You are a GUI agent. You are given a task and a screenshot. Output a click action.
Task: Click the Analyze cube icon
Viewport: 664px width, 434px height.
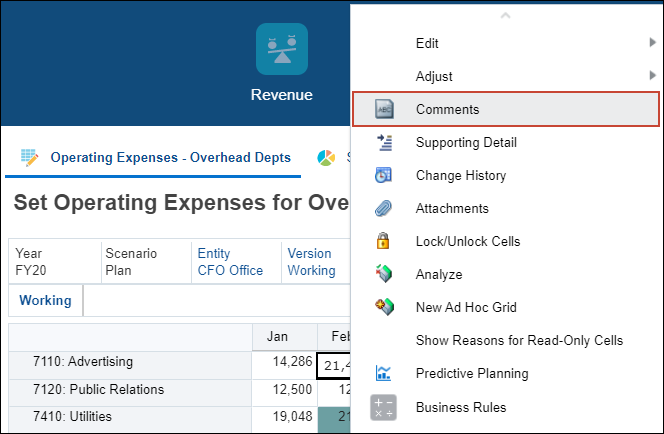384,274
